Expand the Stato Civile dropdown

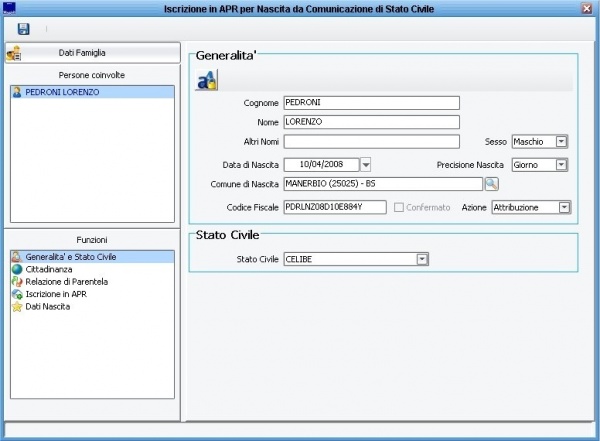pyautogui.click(x=422, y=259)
